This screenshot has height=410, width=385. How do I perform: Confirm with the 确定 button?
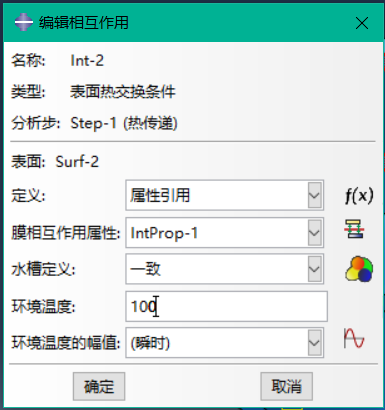coord(99,386)
